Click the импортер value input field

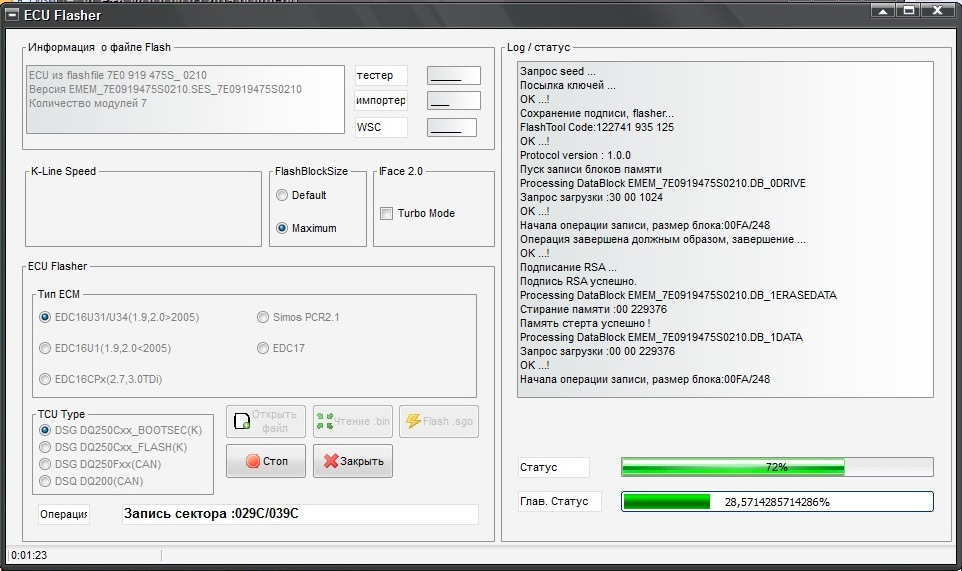pos(454,101)
